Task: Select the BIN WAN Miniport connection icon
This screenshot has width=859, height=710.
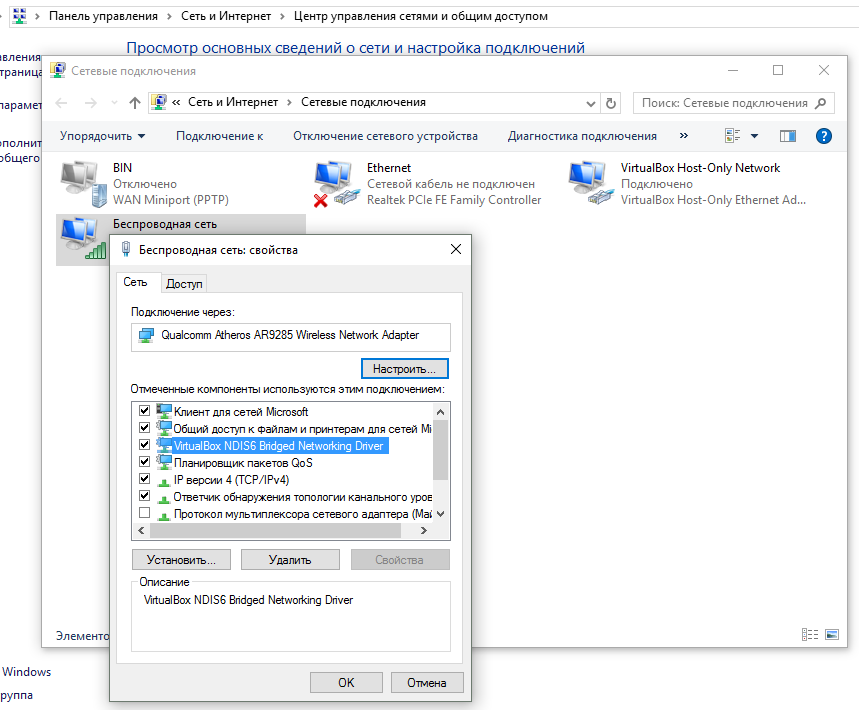Action: coord(83,184)
